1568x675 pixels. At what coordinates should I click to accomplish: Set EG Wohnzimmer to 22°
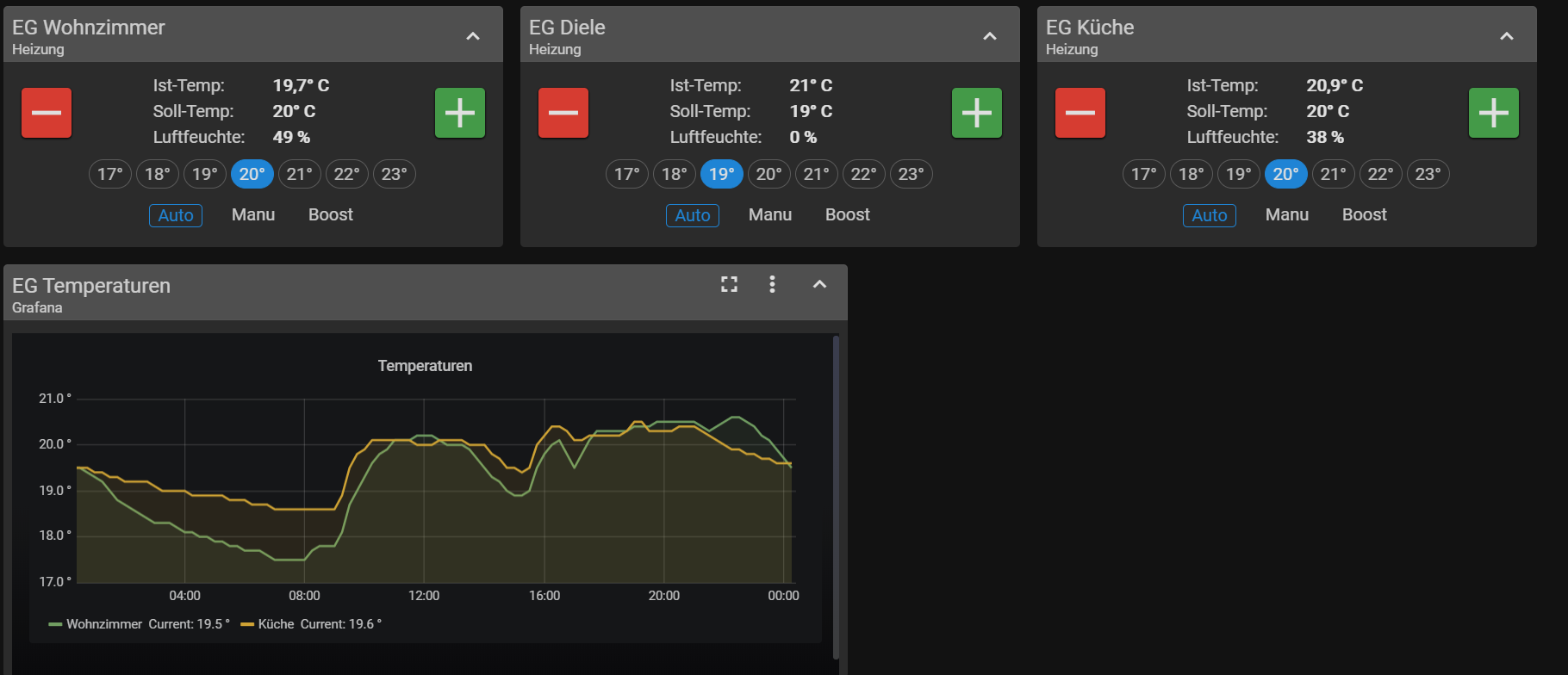347,174
